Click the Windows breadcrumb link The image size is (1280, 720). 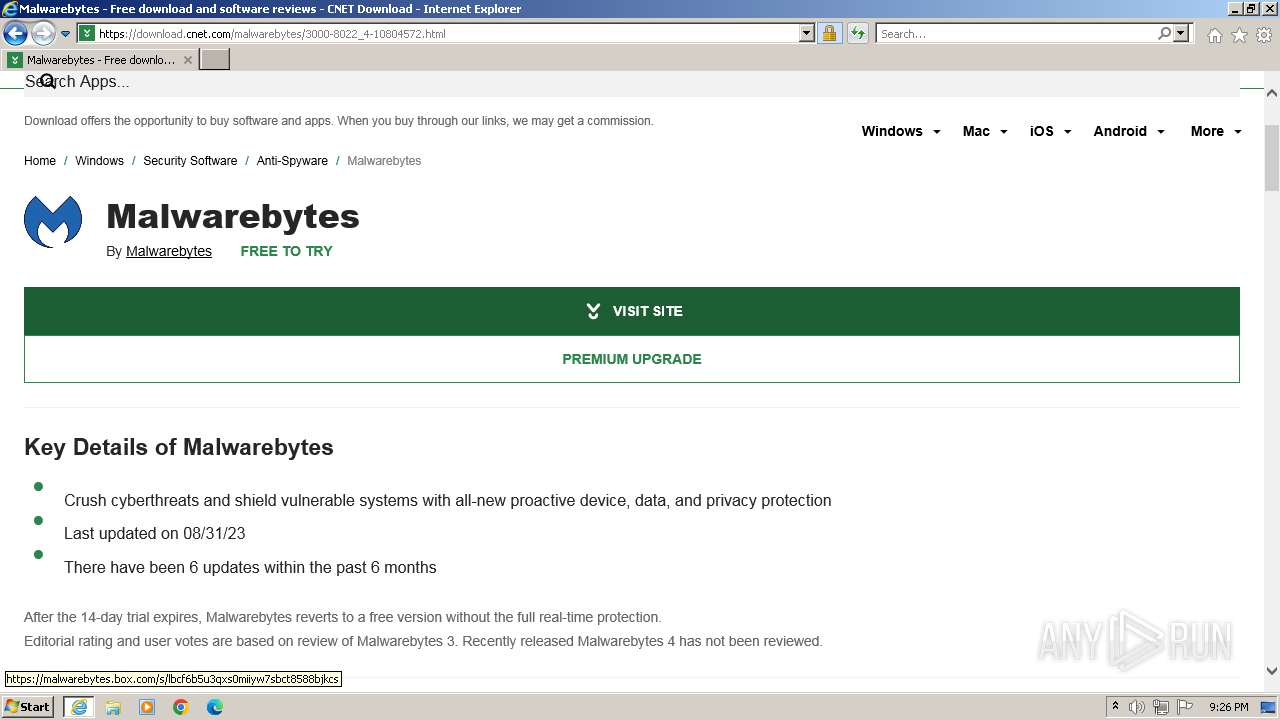coord(99,160)
